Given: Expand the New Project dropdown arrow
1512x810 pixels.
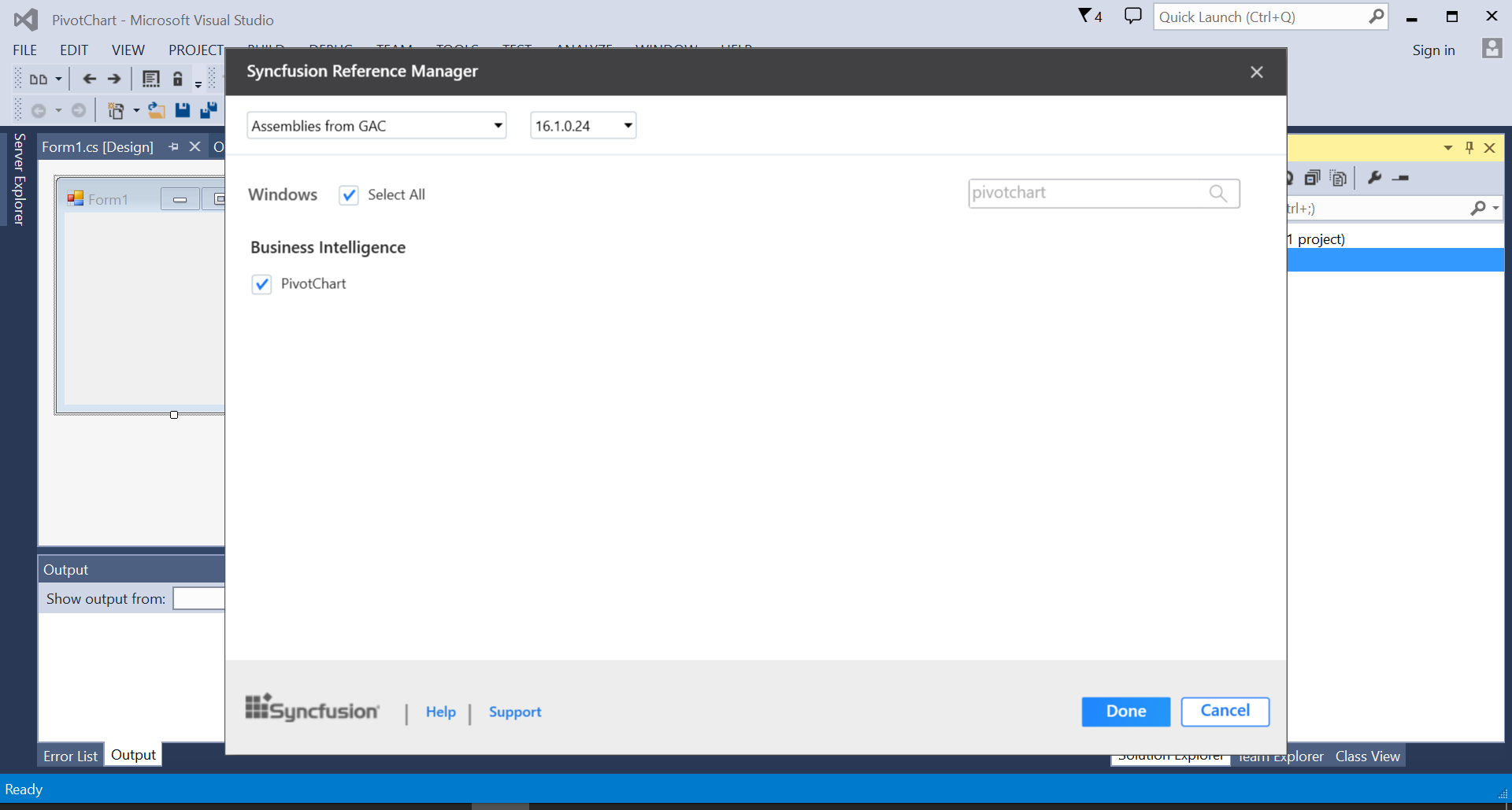Looking at the screenshot, I should click(136, 111).
